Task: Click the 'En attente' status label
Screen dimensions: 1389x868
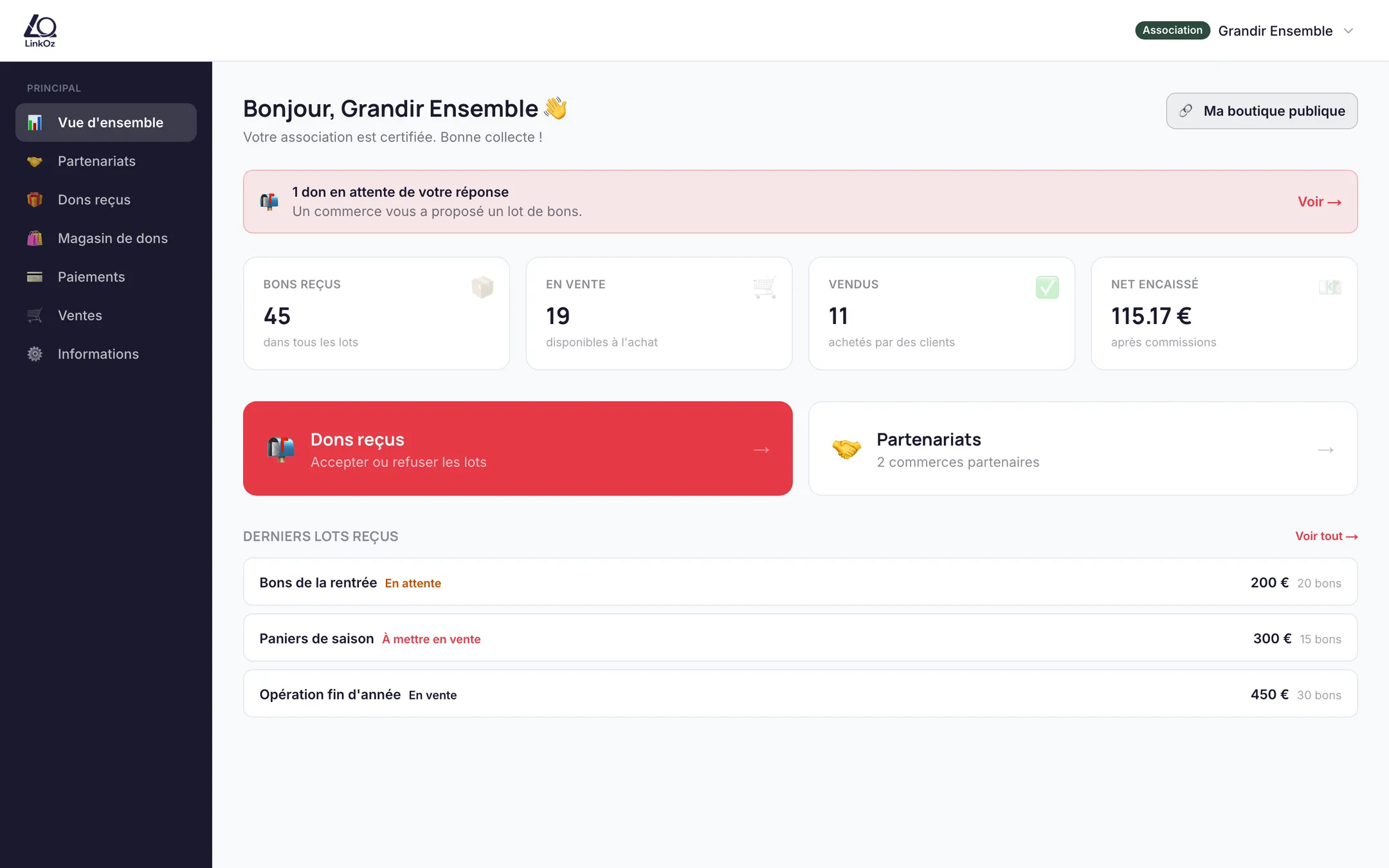Action: pos(413,583)
